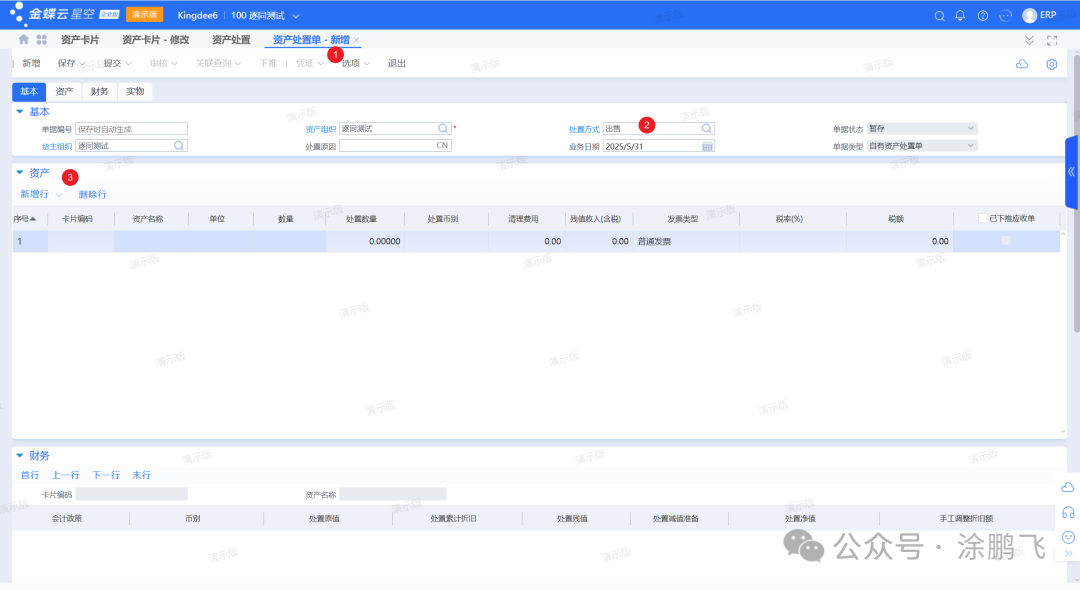The image size is (1080, 590).
Task: Open the app grid menu icon
Action: tap(42, 40)
